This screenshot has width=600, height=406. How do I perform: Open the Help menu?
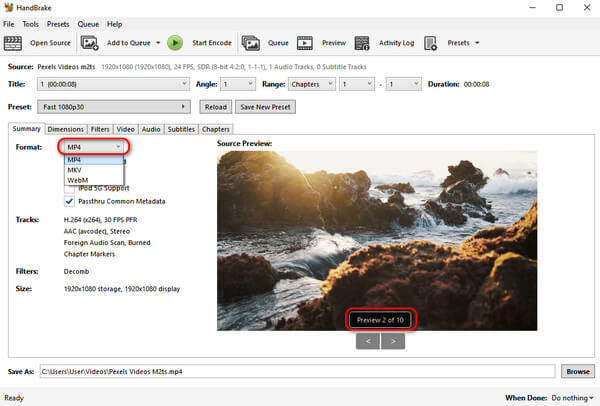(114, 24)
